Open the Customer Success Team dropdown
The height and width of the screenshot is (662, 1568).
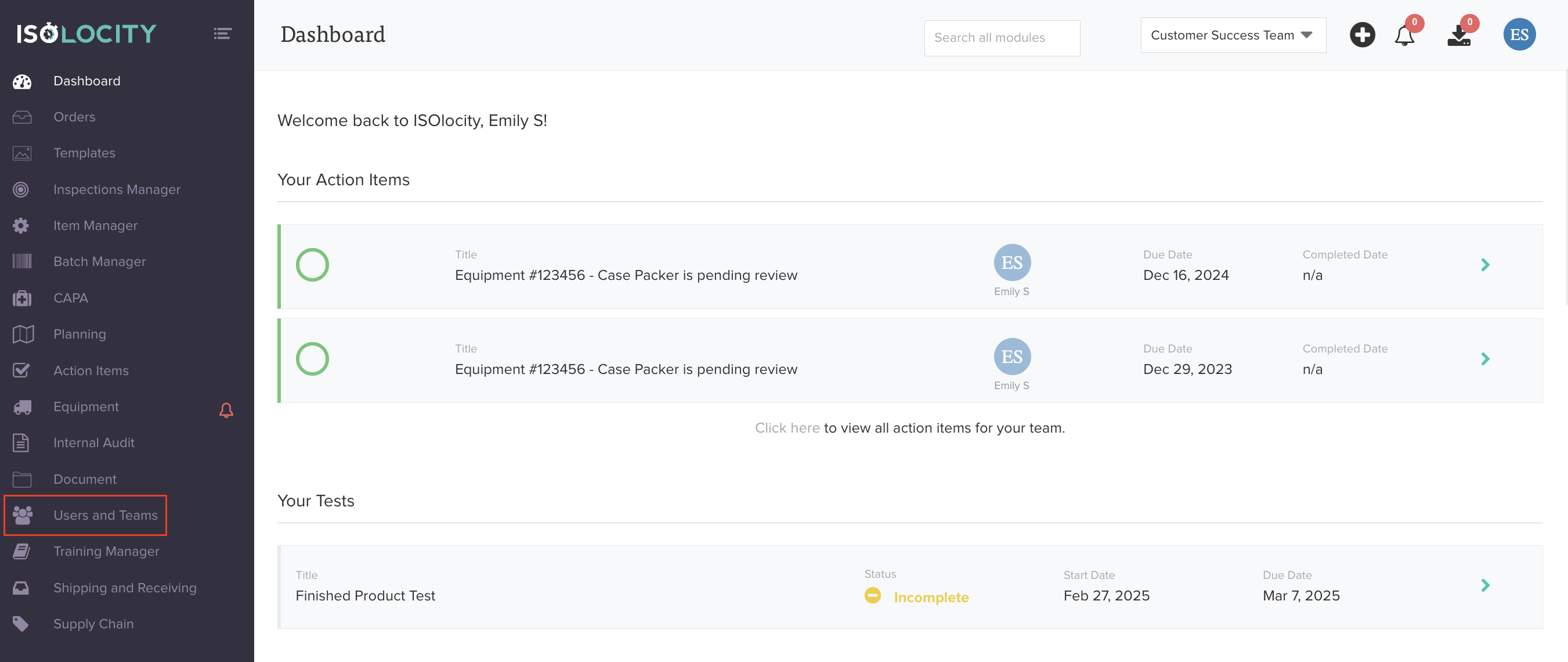(x=1233, y=35)
